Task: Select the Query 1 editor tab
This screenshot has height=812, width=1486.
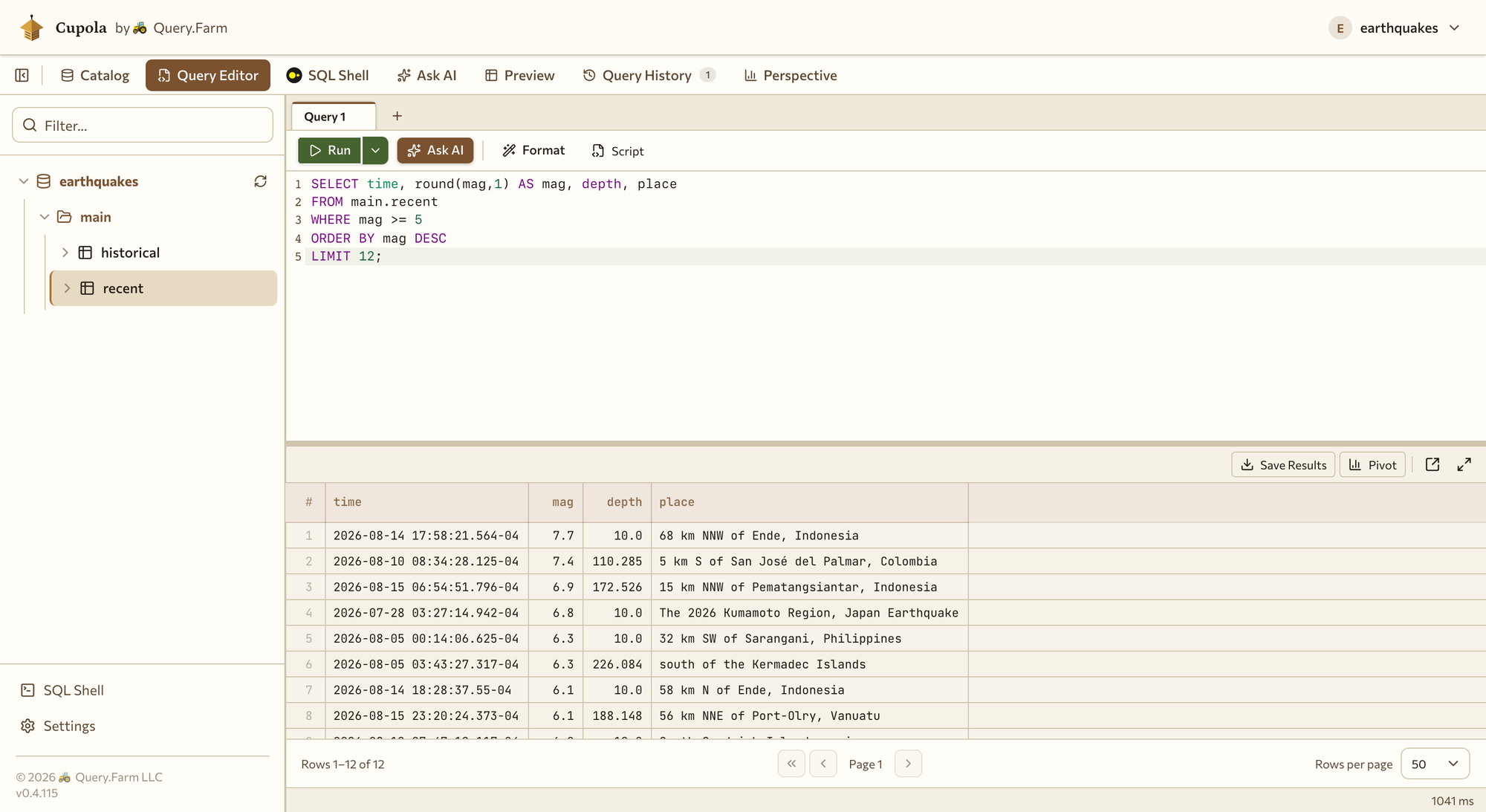Action: pos(333,117)
